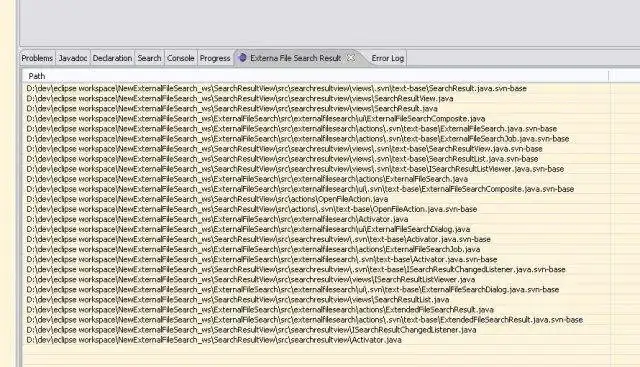Open the Search tab
Viewport: 640px width, 367px height.
(149, 58)
